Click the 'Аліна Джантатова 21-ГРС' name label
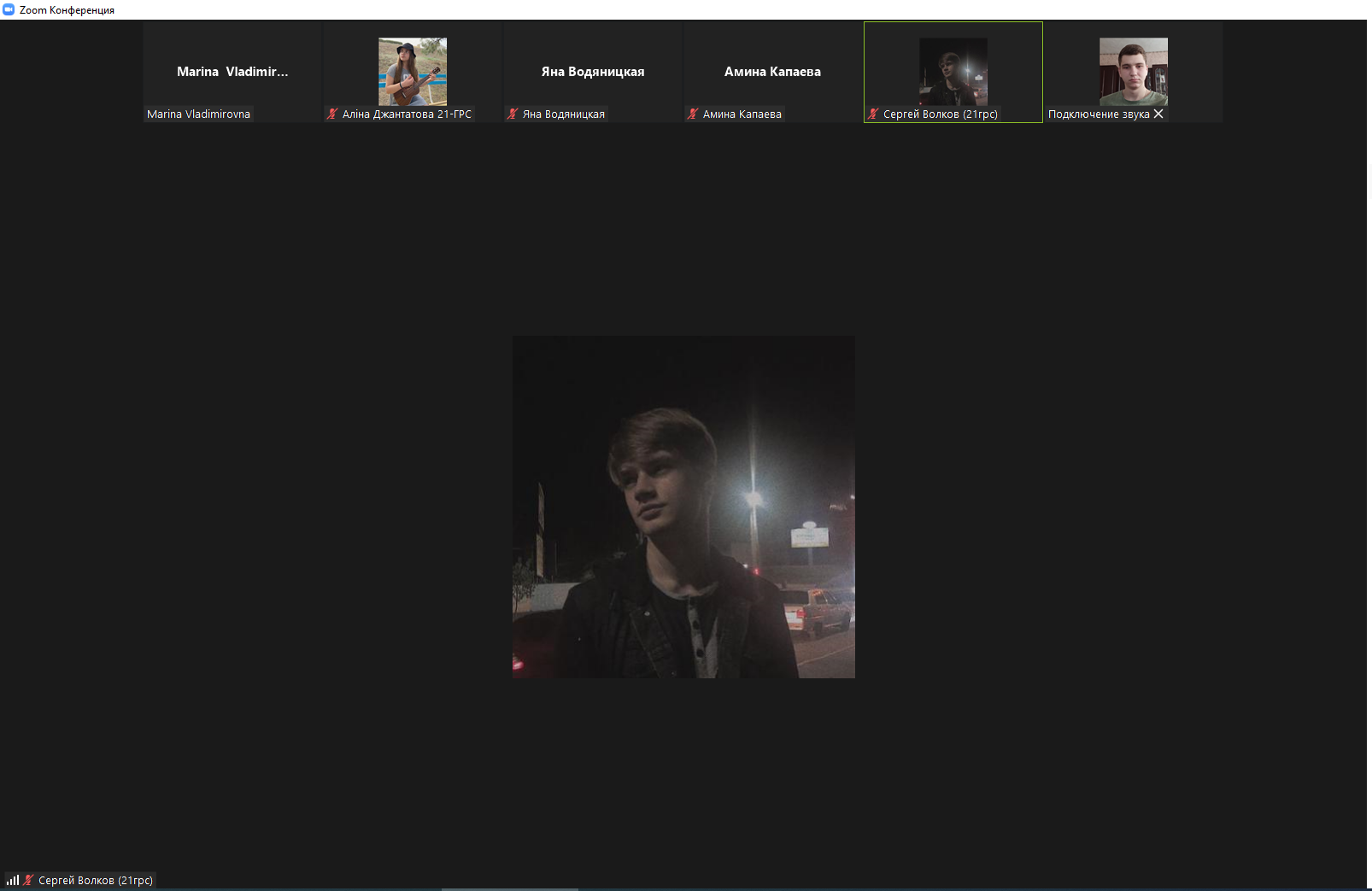 coord(407,114)
